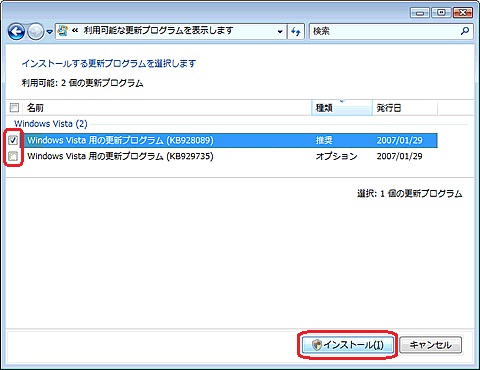Click the magnifier search icon
Screen dimensions: 480x370
[465, 31]
